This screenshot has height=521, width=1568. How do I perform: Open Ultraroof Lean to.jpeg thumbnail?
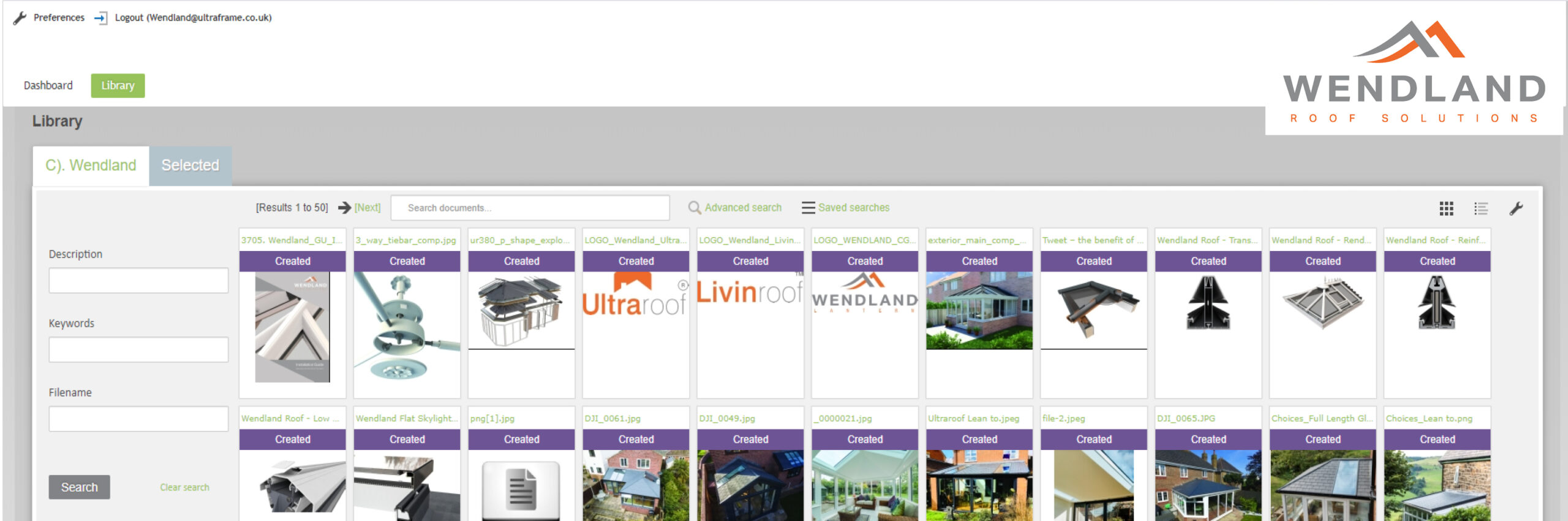click(979, 485)
